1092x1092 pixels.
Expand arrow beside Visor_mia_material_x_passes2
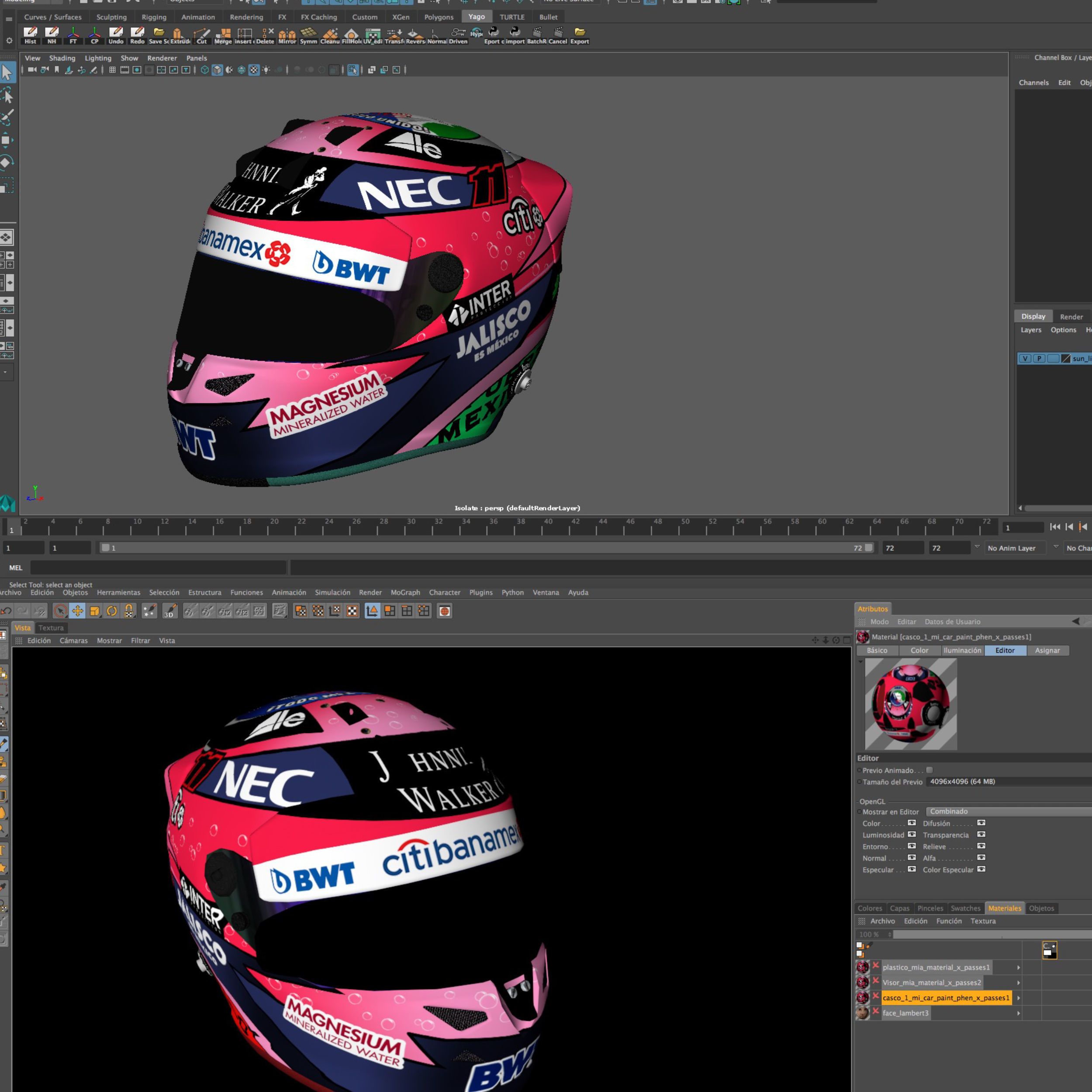pyautogui.click(x=1019, y=983)
